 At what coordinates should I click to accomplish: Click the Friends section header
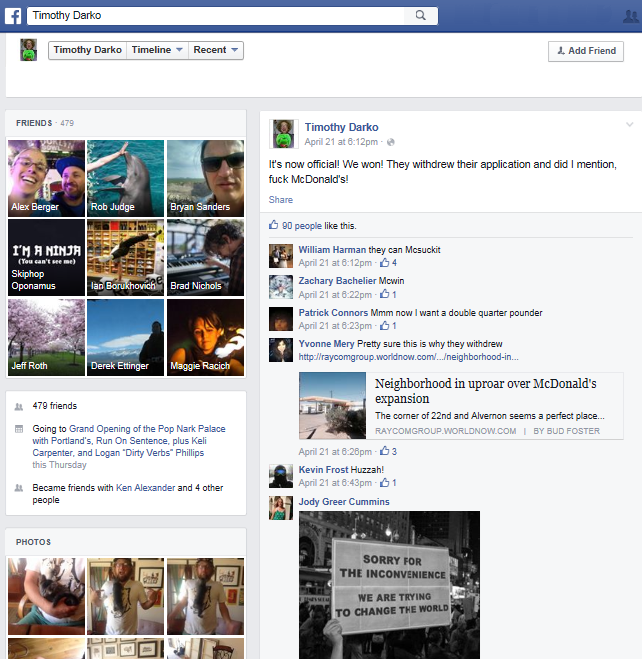[x=34, y=123]
